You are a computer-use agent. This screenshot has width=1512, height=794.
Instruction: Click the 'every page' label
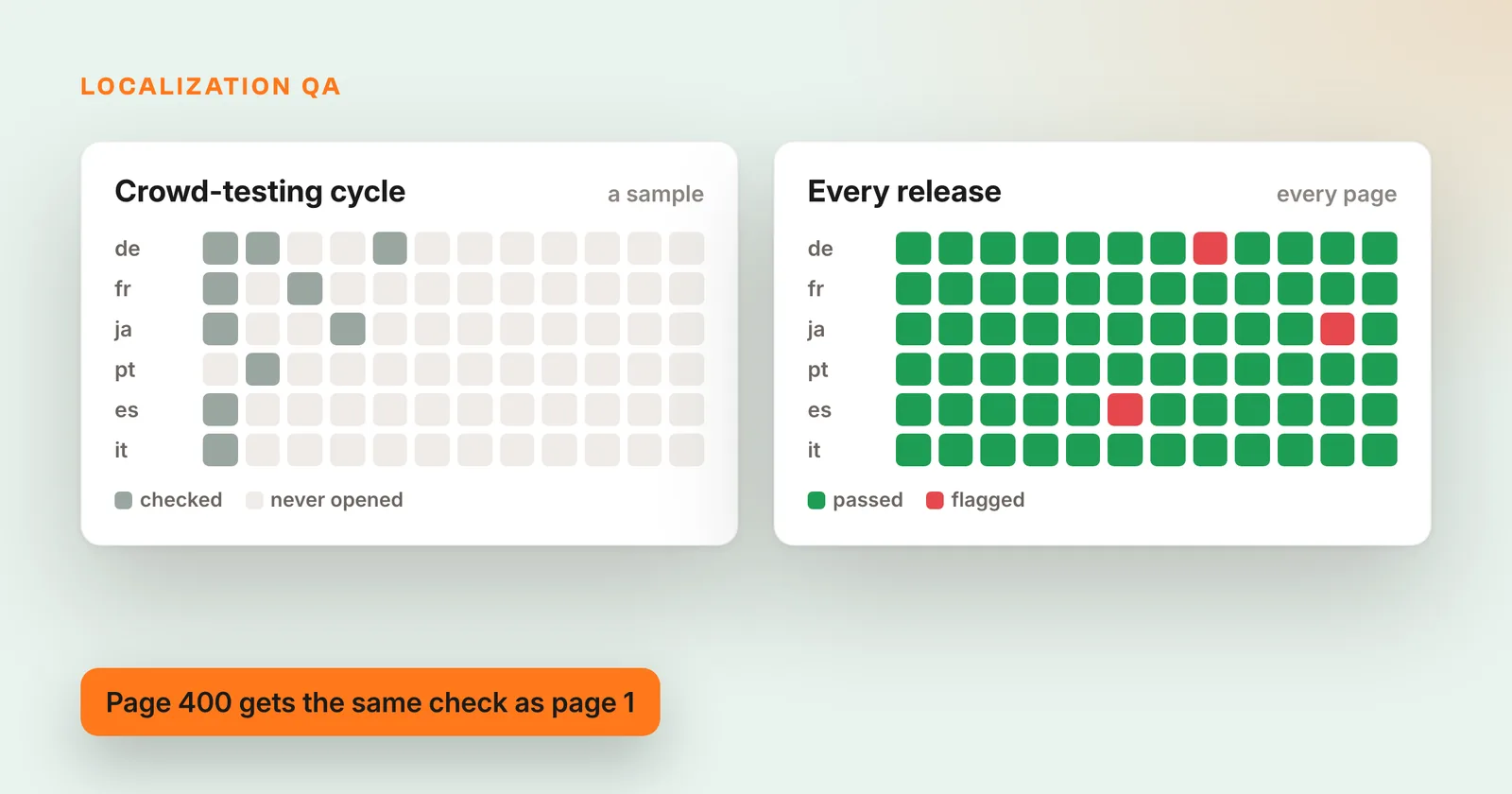pos(1336,194)
